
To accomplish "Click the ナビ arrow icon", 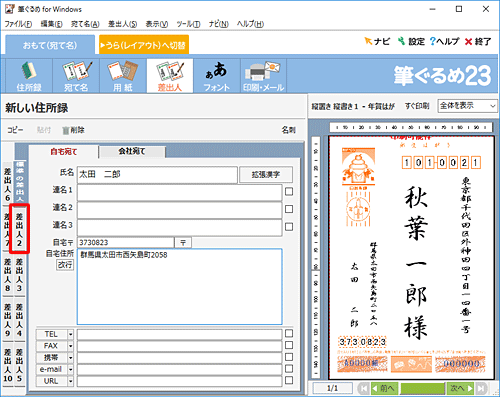I will click(377, 41).
